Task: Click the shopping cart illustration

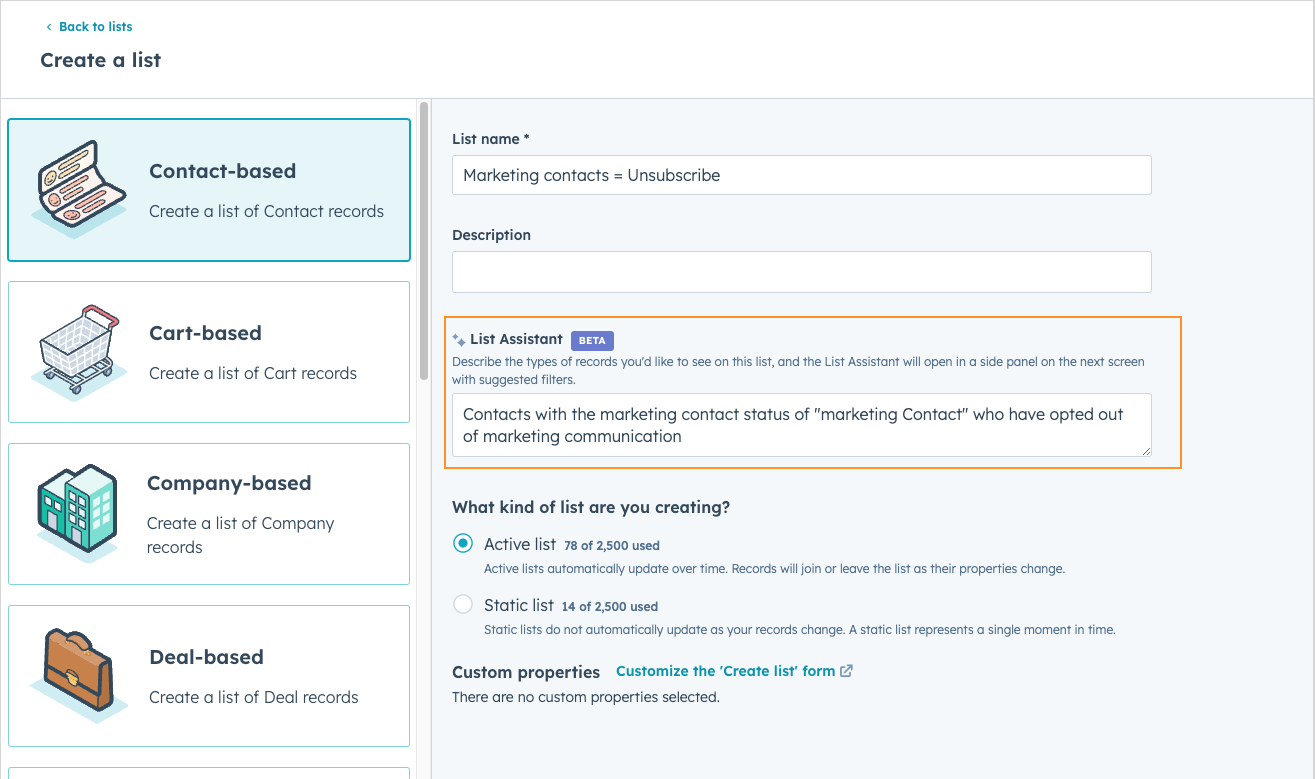Action: 79,351
